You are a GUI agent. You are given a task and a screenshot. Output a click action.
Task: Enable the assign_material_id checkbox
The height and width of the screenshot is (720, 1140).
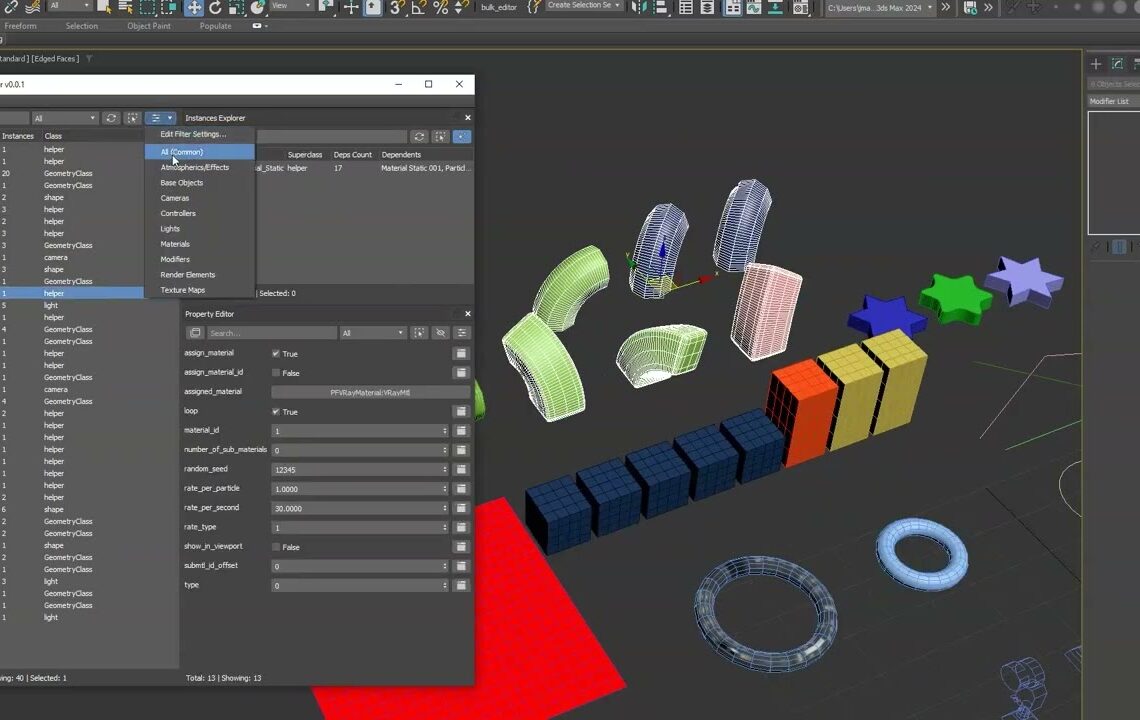[277, 372]
